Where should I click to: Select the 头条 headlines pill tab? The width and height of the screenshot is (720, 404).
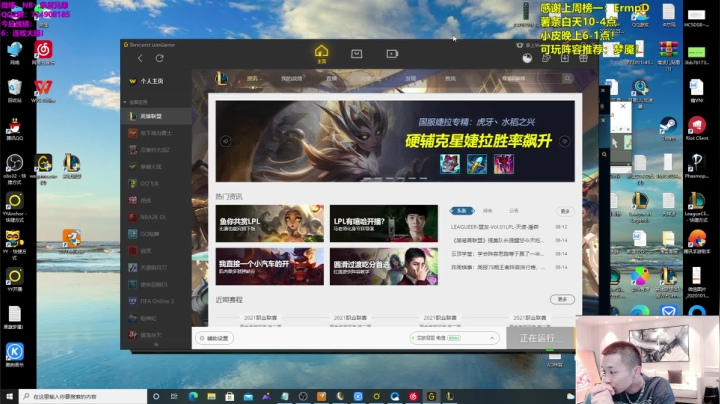click(461, 211)
